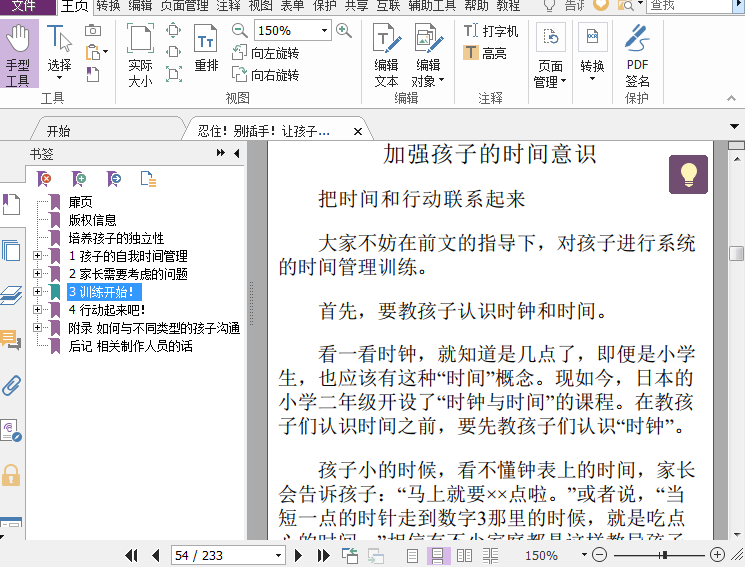745x567 pixels.
Task: Click the bookmark options page icon
Action: coord(148,179)
